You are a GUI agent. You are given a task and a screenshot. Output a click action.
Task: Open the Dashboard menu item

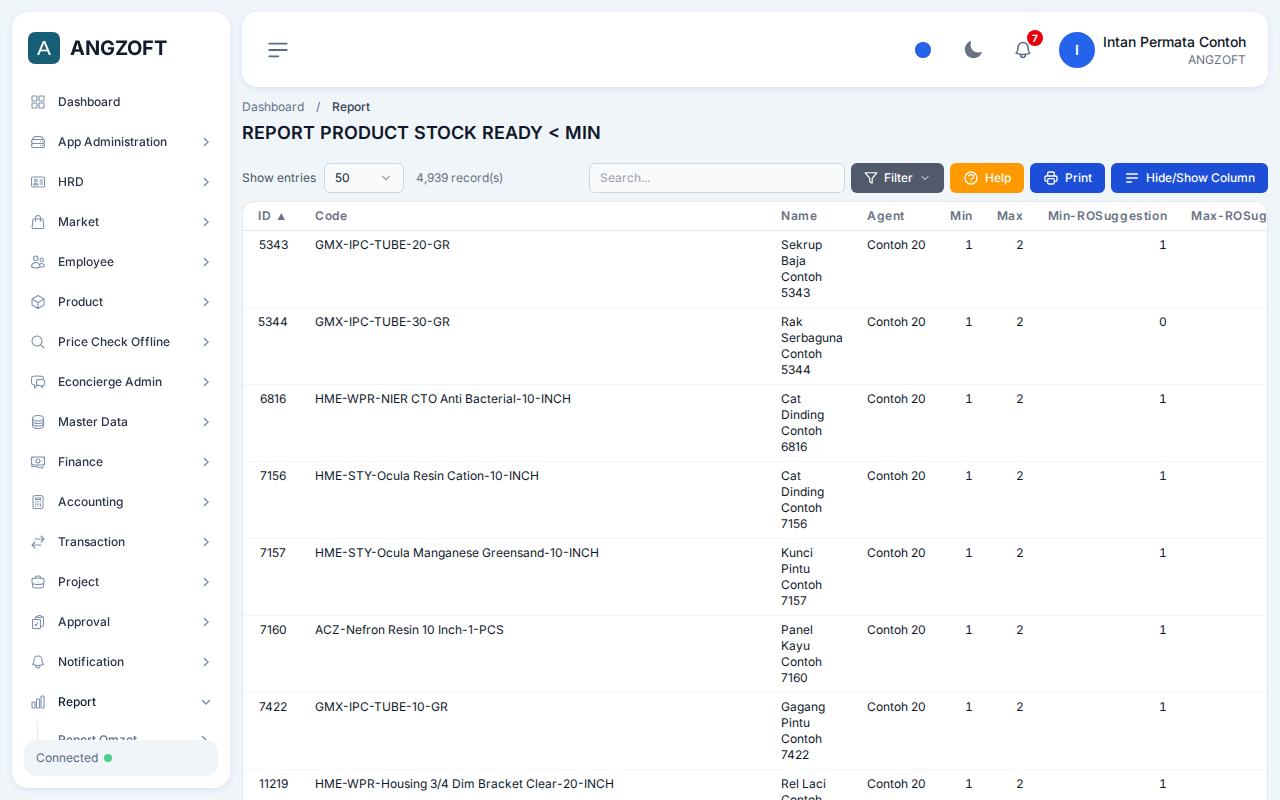point(121,102)
